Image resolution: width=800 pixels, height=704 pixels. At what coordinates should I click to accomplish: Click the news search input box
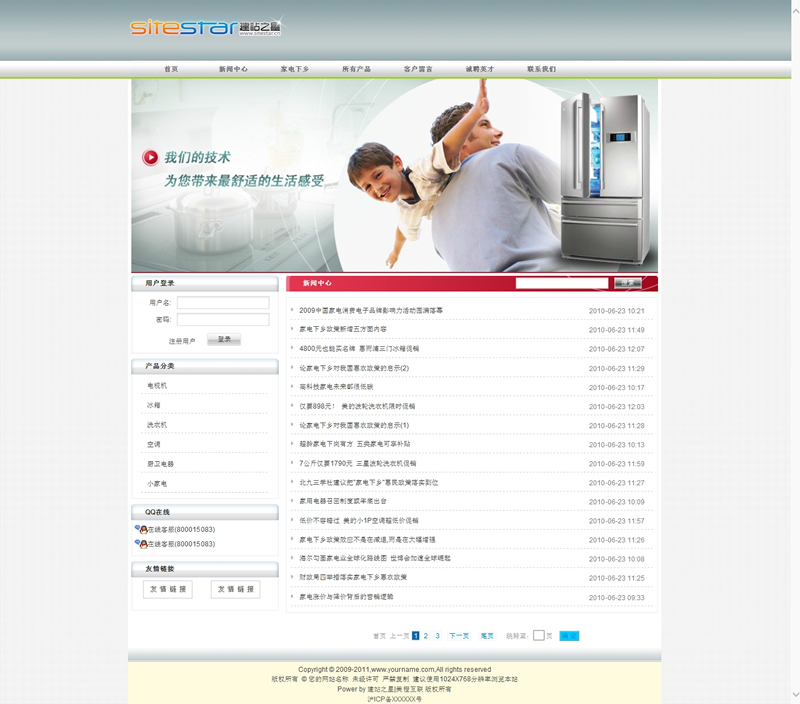[561, 283]
